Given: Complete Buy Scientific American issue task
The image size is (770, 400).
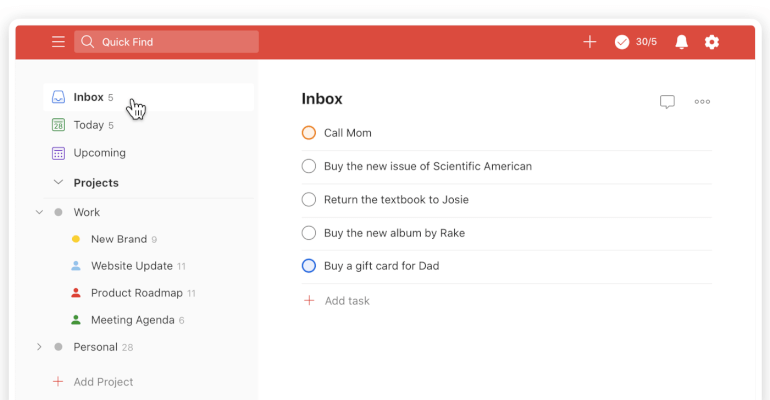Looking at the screenshot, I should [309, 166].
